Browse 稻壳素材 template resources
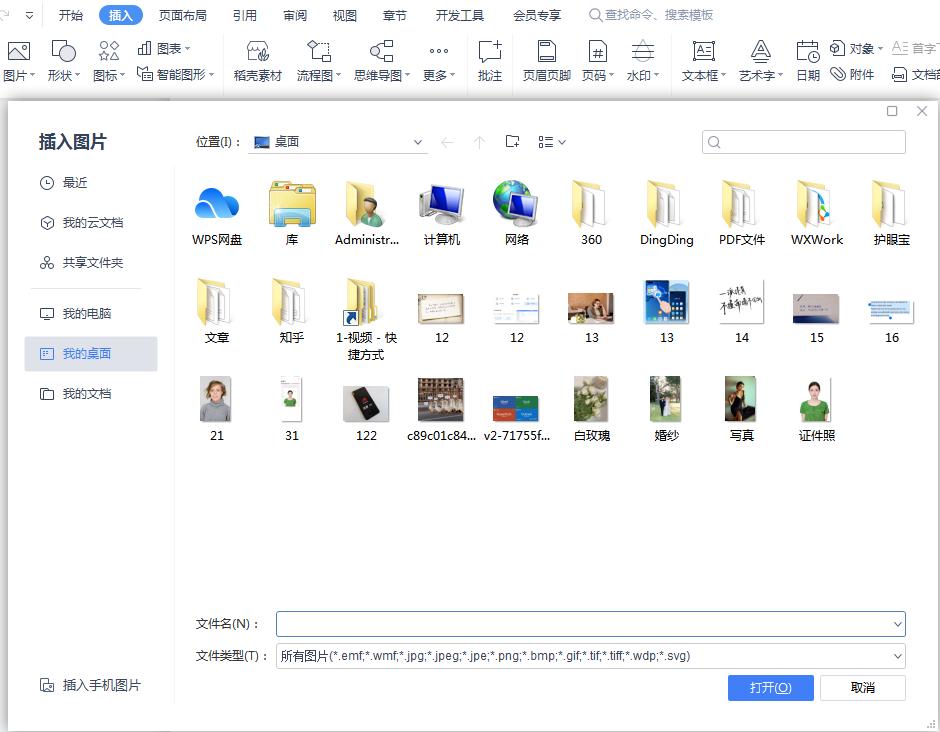Viewport: 940px width, 732px height. click(257, 60)
